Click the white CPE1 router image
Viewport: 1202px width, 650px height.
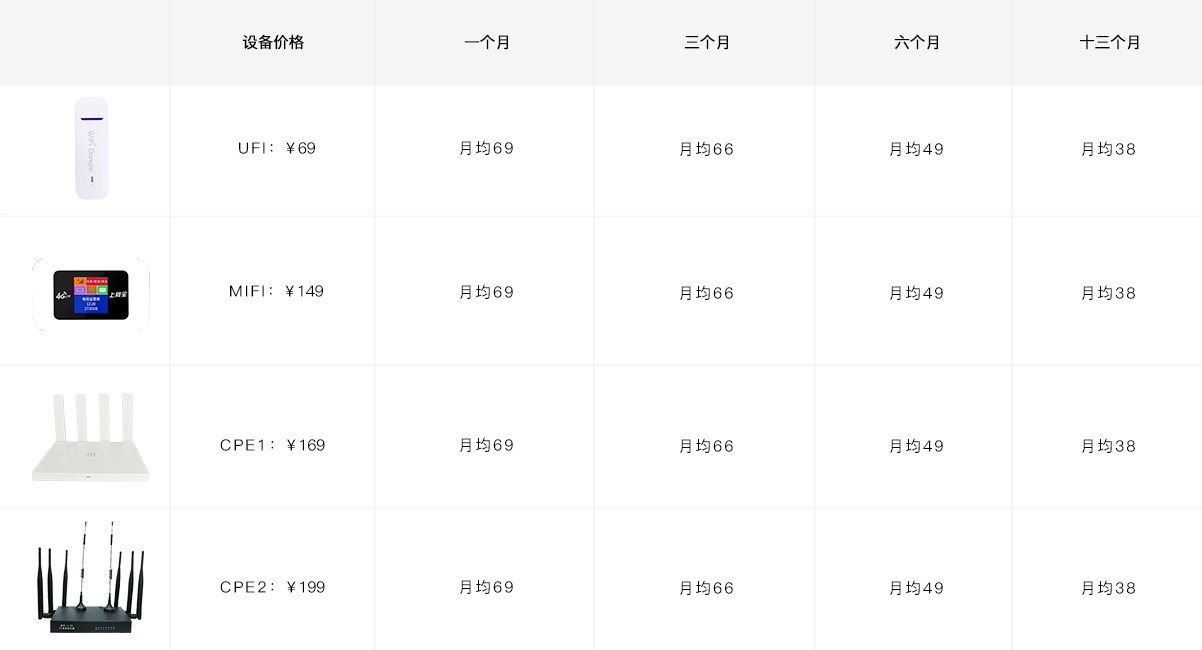(90, 439)
